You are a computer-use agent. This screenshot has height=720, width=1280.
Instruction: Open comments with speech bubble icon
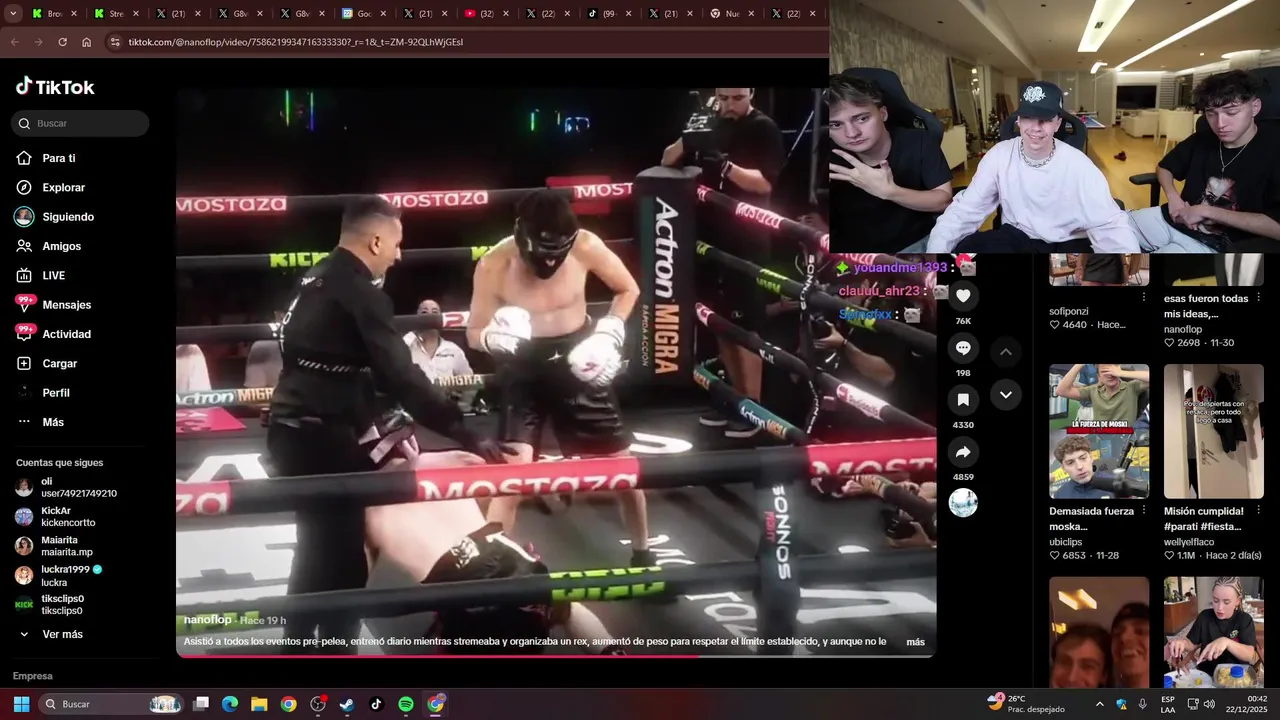tap(963, 348)
